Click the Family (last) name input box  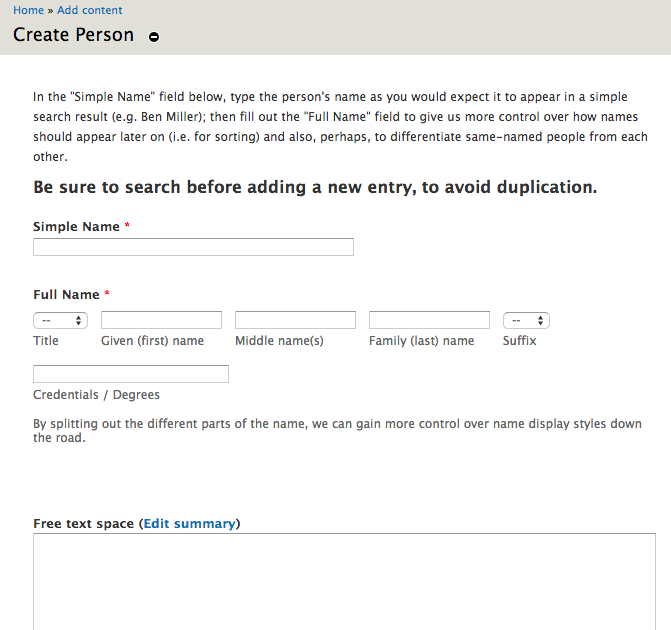[429, 320]
